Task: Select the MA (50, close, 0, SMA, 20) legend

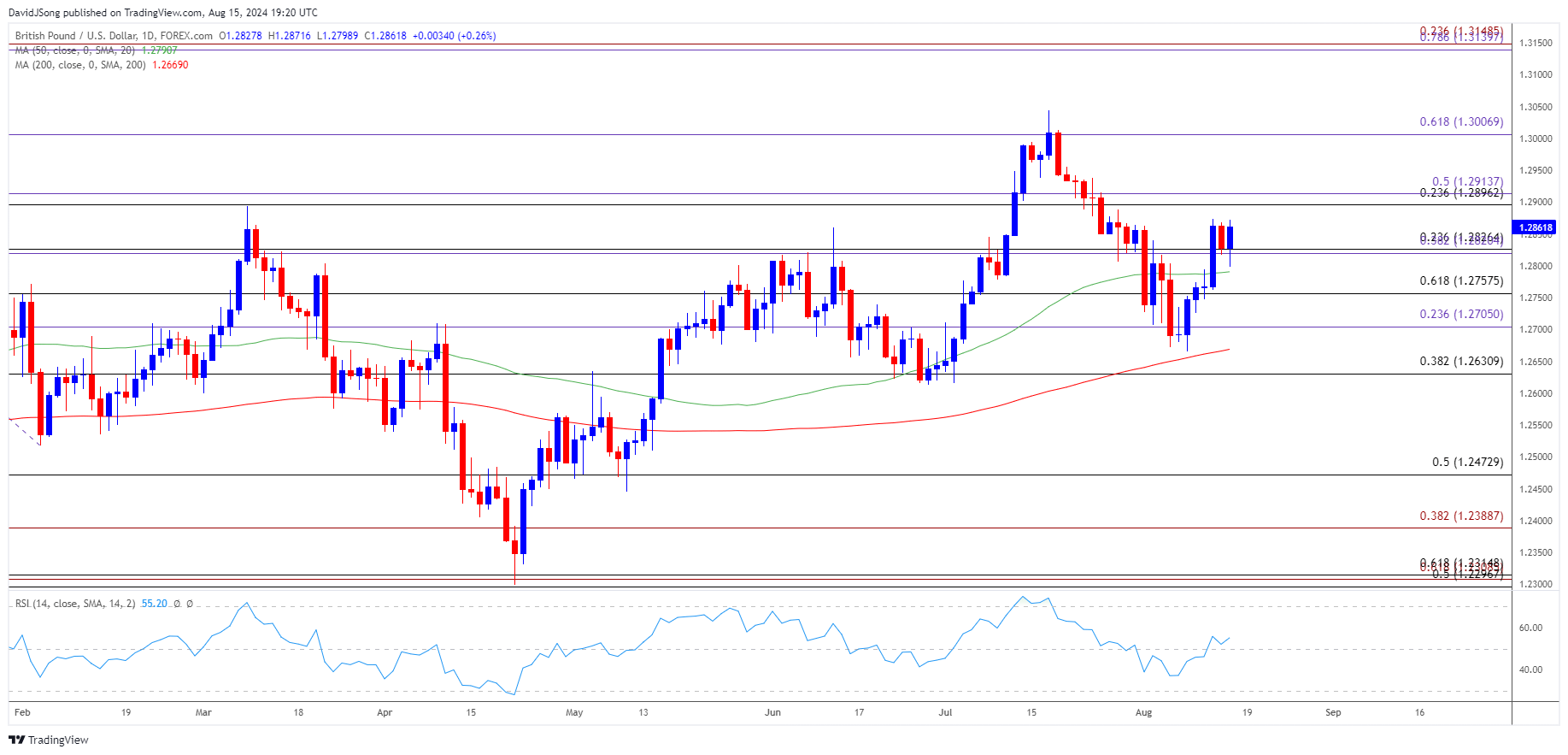Action: tap(74, 50)
